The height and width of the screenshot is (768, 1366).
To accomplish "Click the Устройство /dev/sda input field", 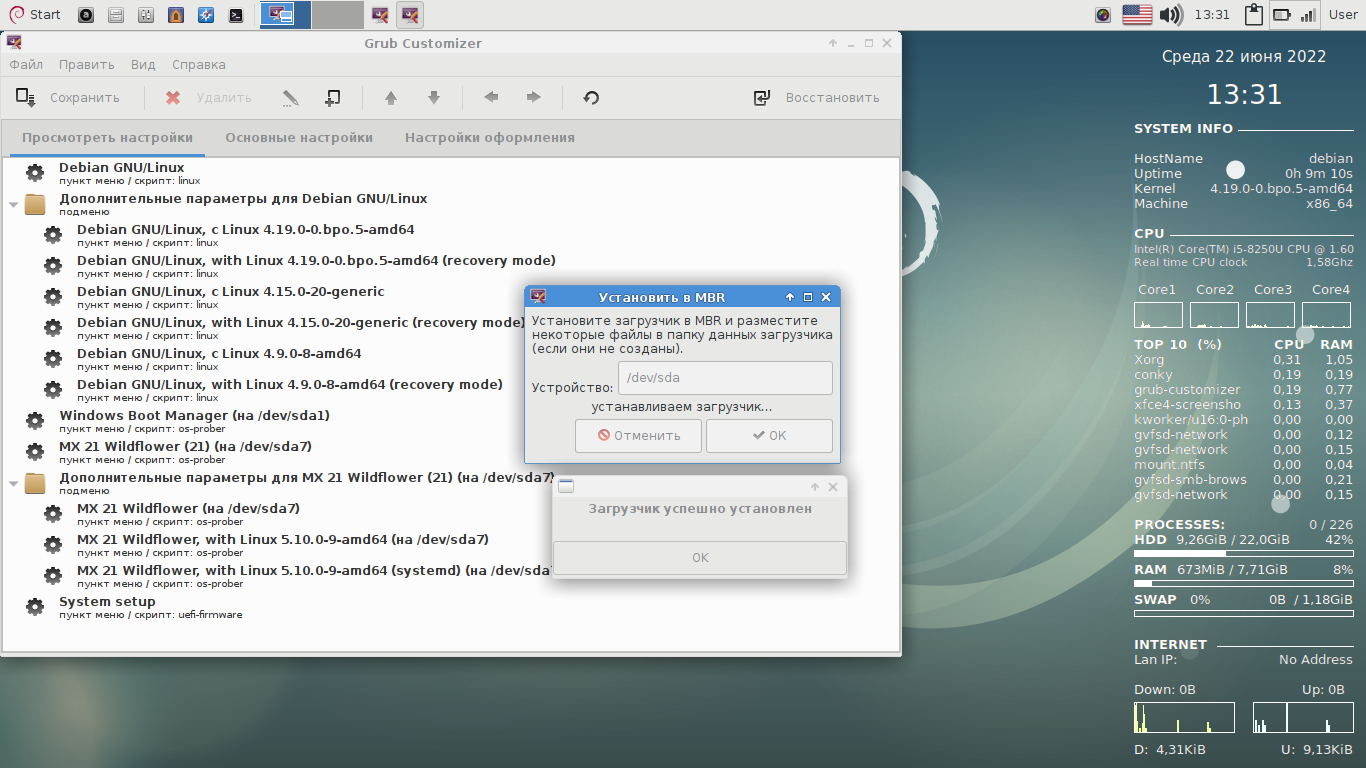I will (725, 378).
